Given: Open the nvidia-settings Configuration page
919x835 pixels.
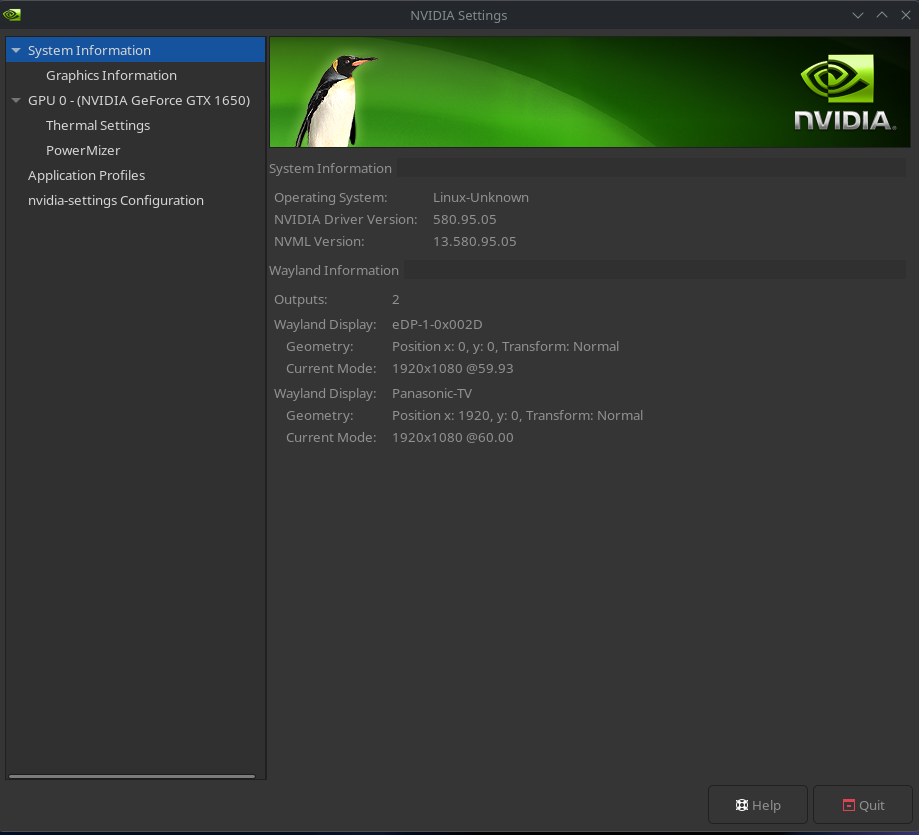Looking at the screenshot, I should click(117, 200).
